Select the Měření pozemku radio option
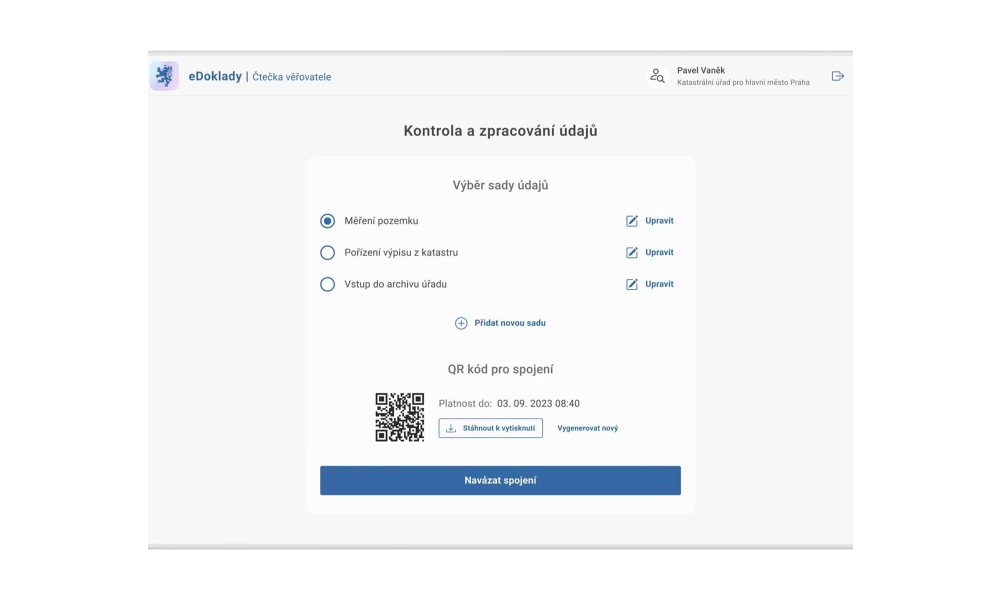This screenshot has height=600, width=1000. click(327, 221)
